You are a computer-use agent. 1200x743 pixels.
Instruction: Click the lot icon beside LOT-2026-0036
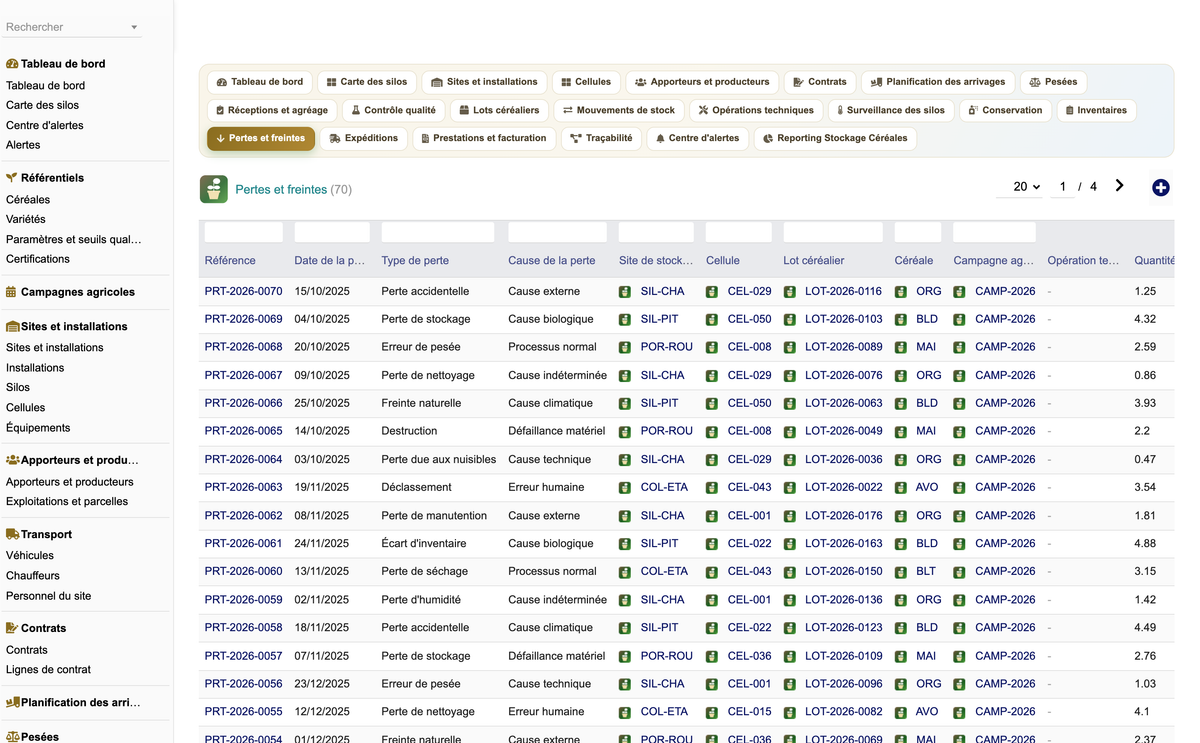(x=790, y=459)
